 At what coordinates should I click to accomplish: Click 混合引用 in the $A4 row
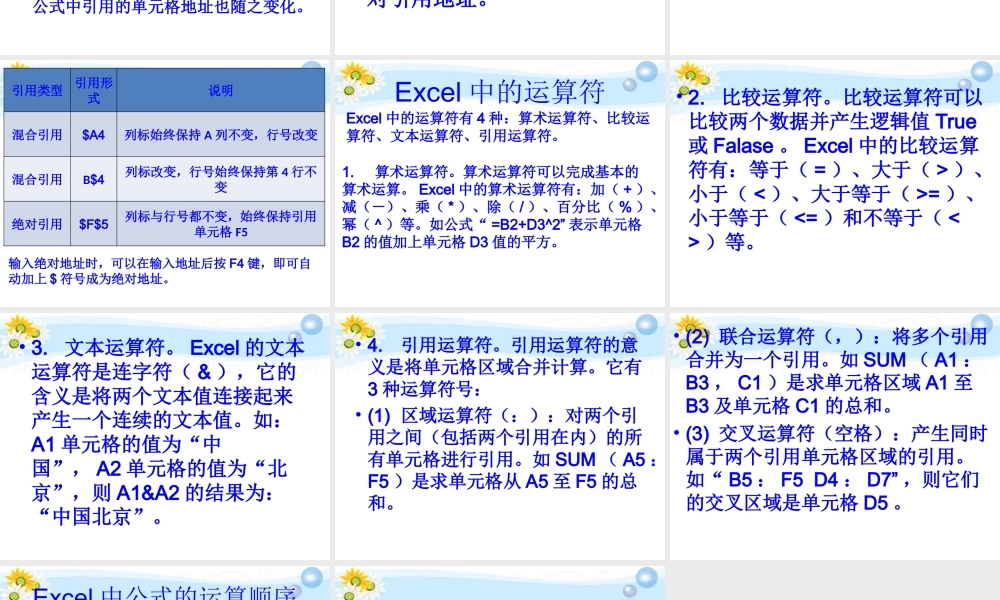(x=37, y=135)
